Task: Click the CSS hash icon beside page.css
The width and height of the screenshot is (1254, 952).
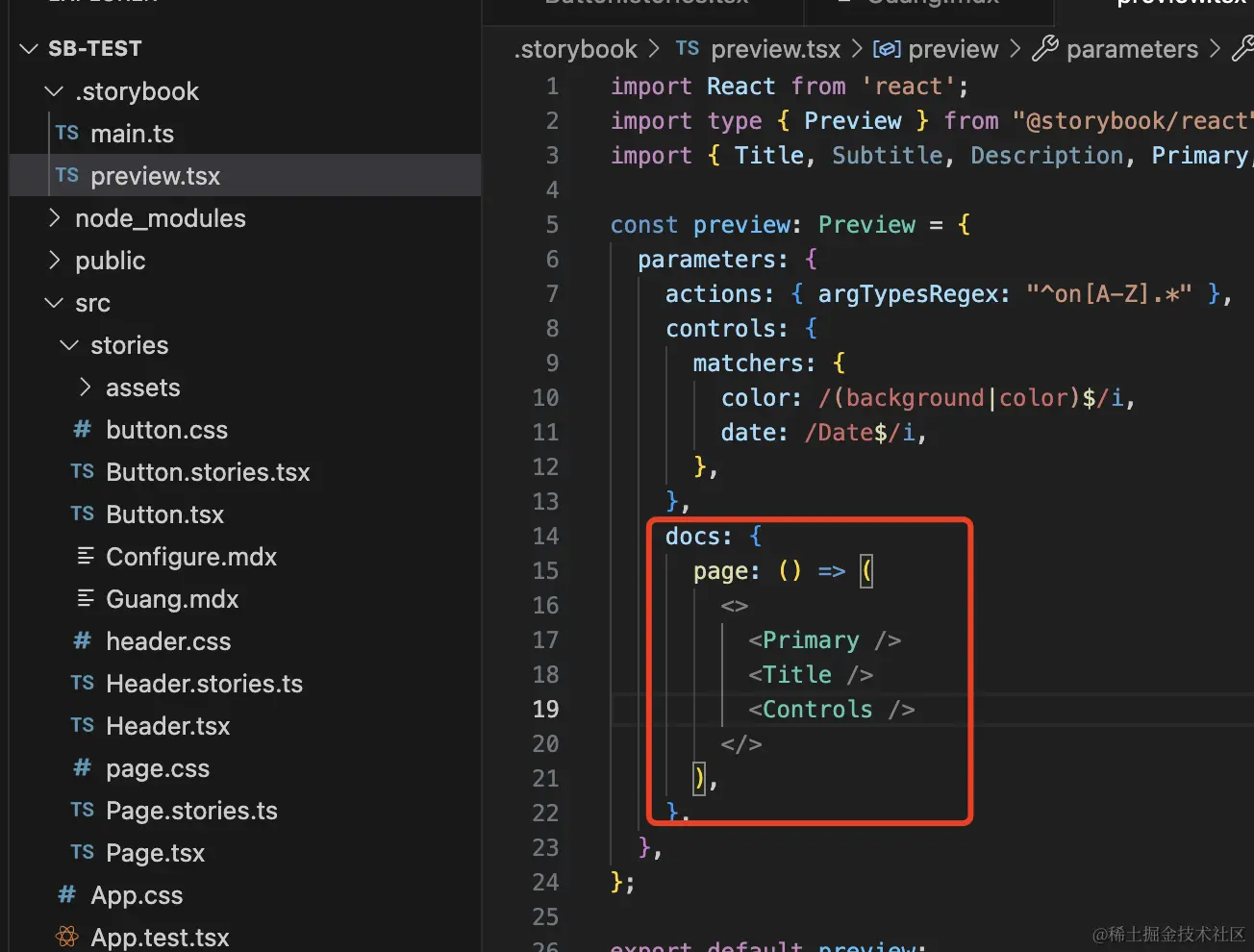Action: tap(83, 768)
